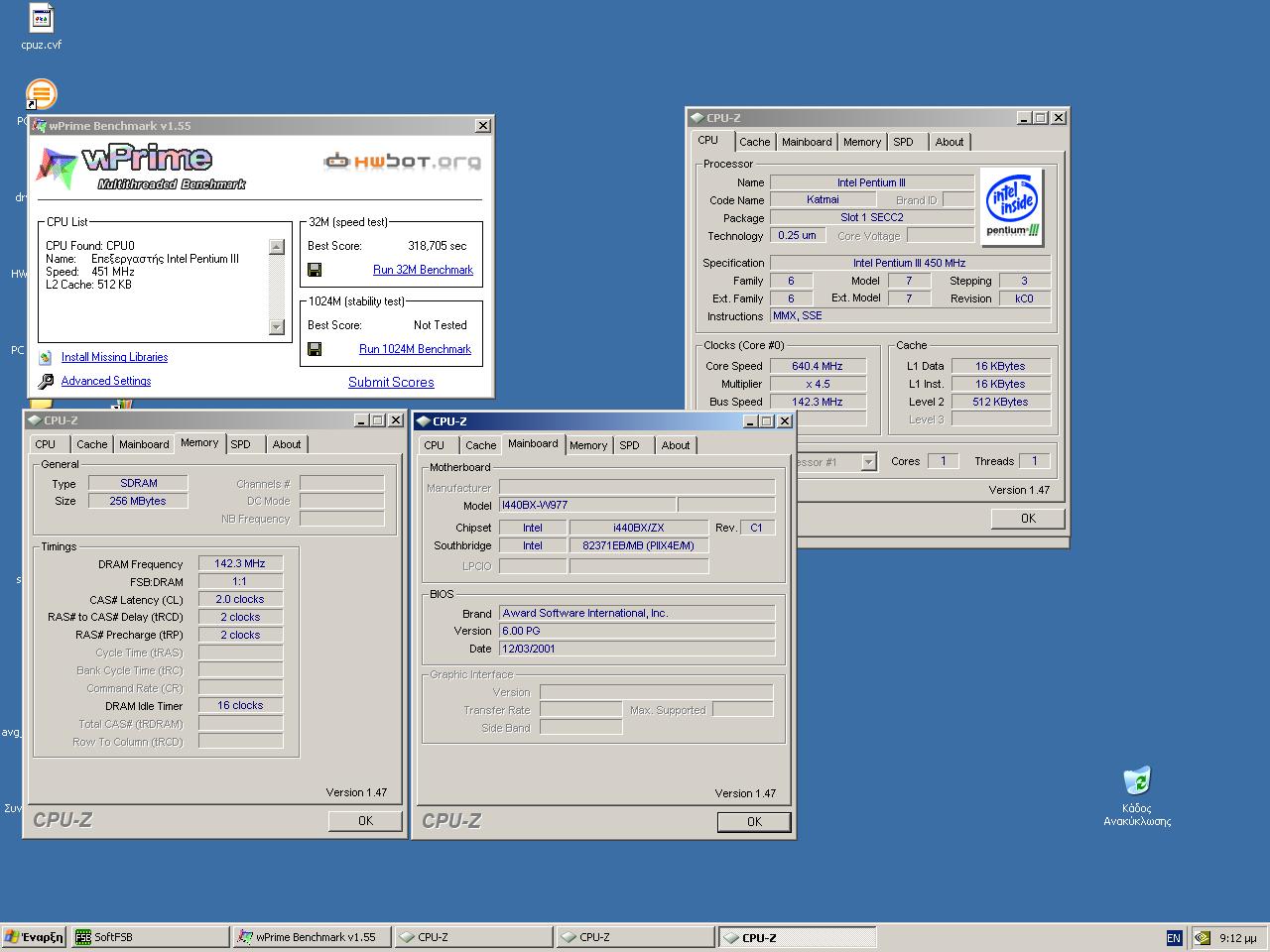Click the Run 1024M Benchmark link
This screenshot has height=952, width=1270.
tap(415, 349)
